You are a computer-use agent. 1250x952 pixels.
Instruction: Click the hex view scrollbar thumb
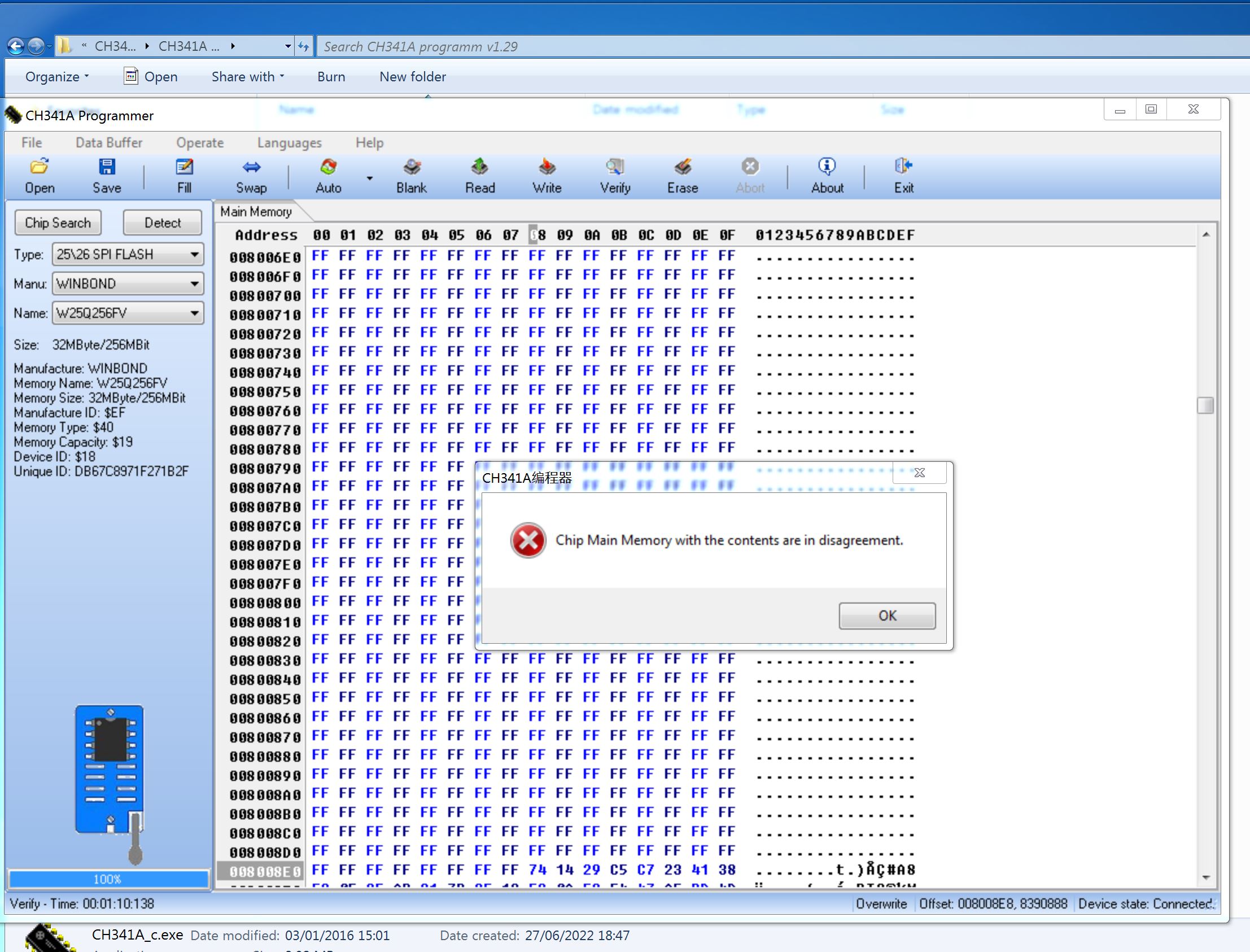[1205, 405]
